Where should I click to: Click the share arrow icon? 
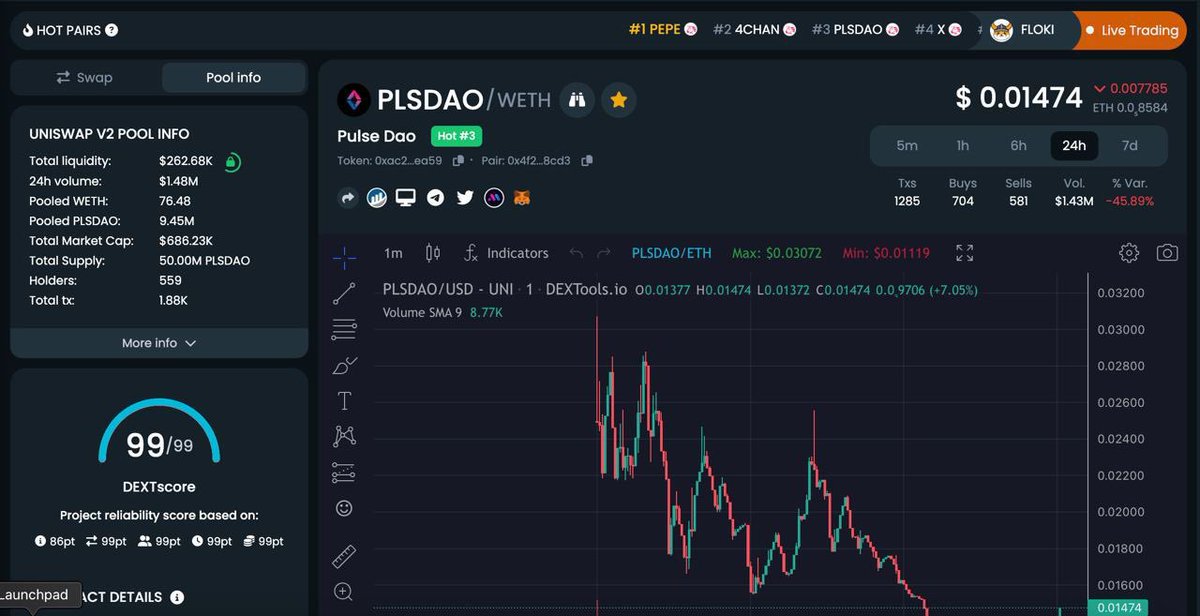tap(348, 198)
